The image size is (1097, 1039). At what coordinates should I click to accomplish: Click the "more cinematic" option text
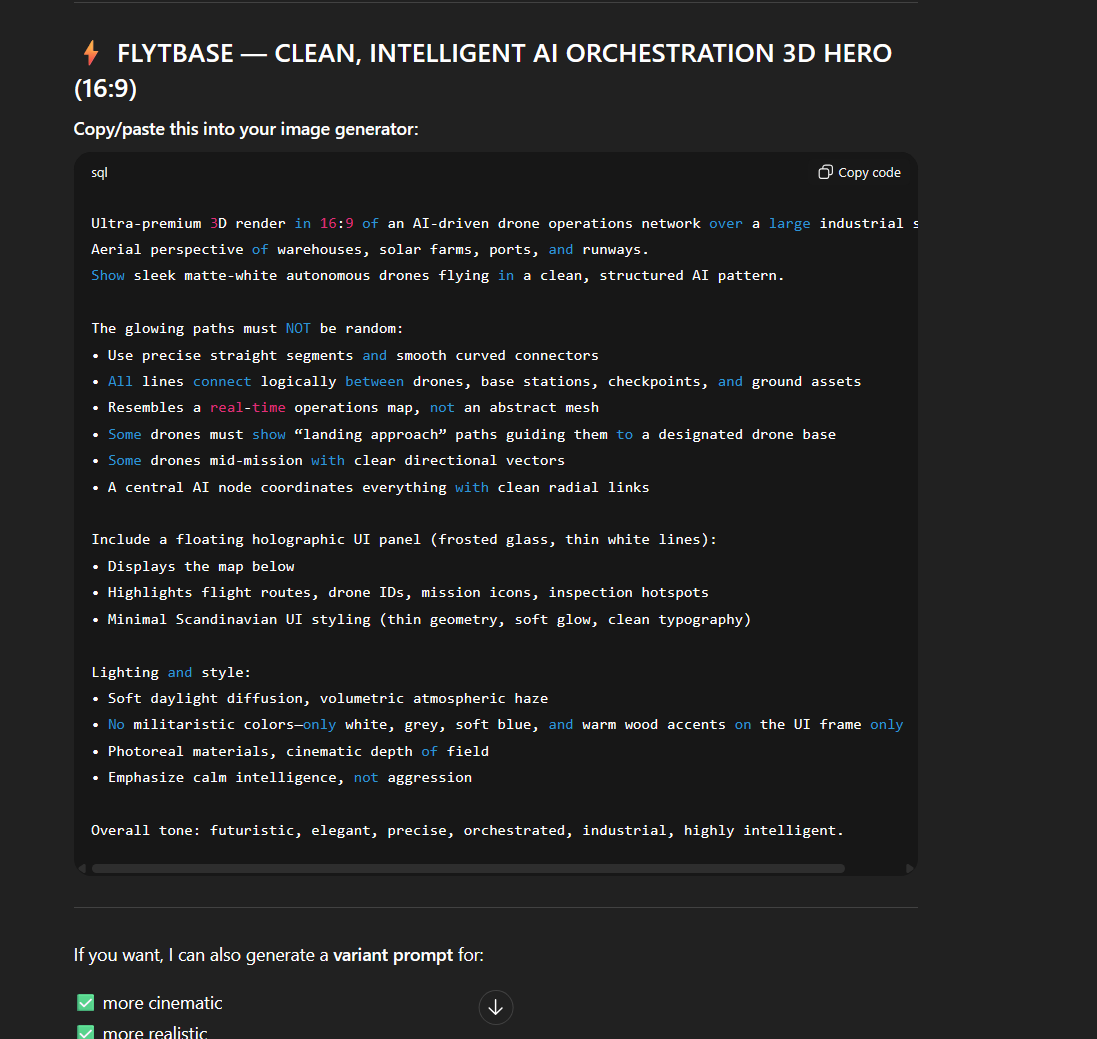(x=162, y=1003)
